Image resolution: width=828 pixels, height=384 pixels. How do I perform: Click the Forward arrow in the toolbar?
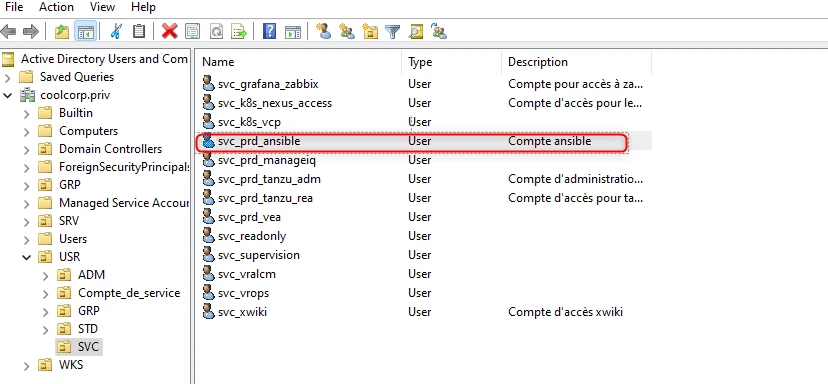pos(31,32)
